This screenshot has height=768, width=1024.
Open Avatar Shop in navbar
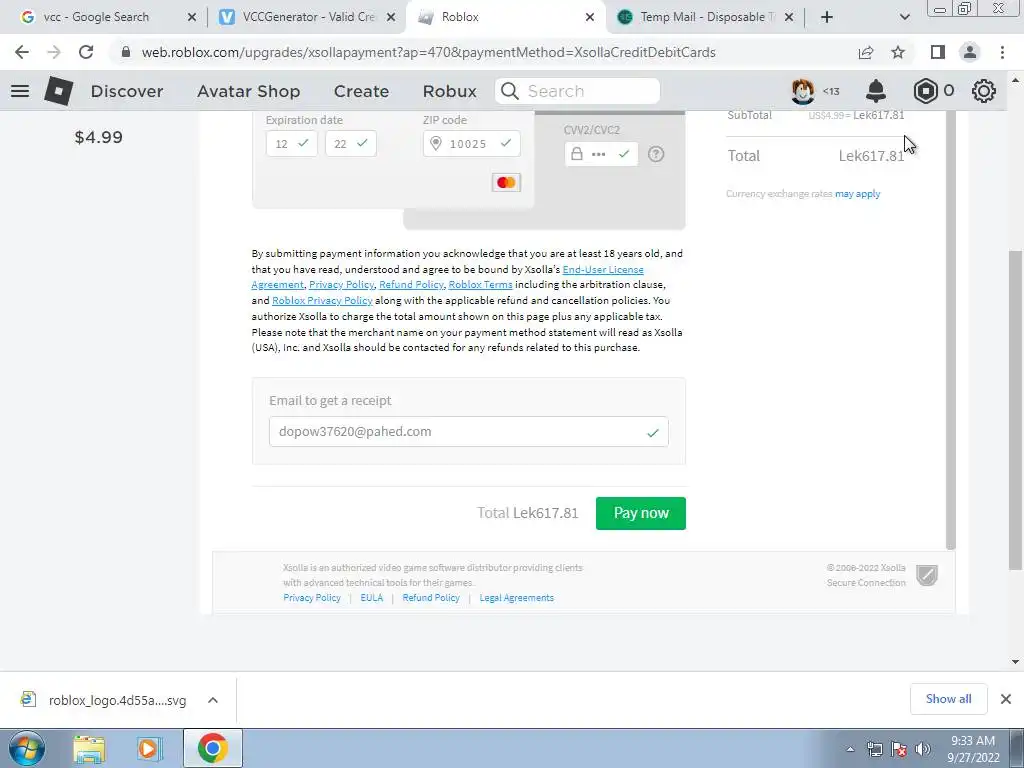[x=249, y=91]
